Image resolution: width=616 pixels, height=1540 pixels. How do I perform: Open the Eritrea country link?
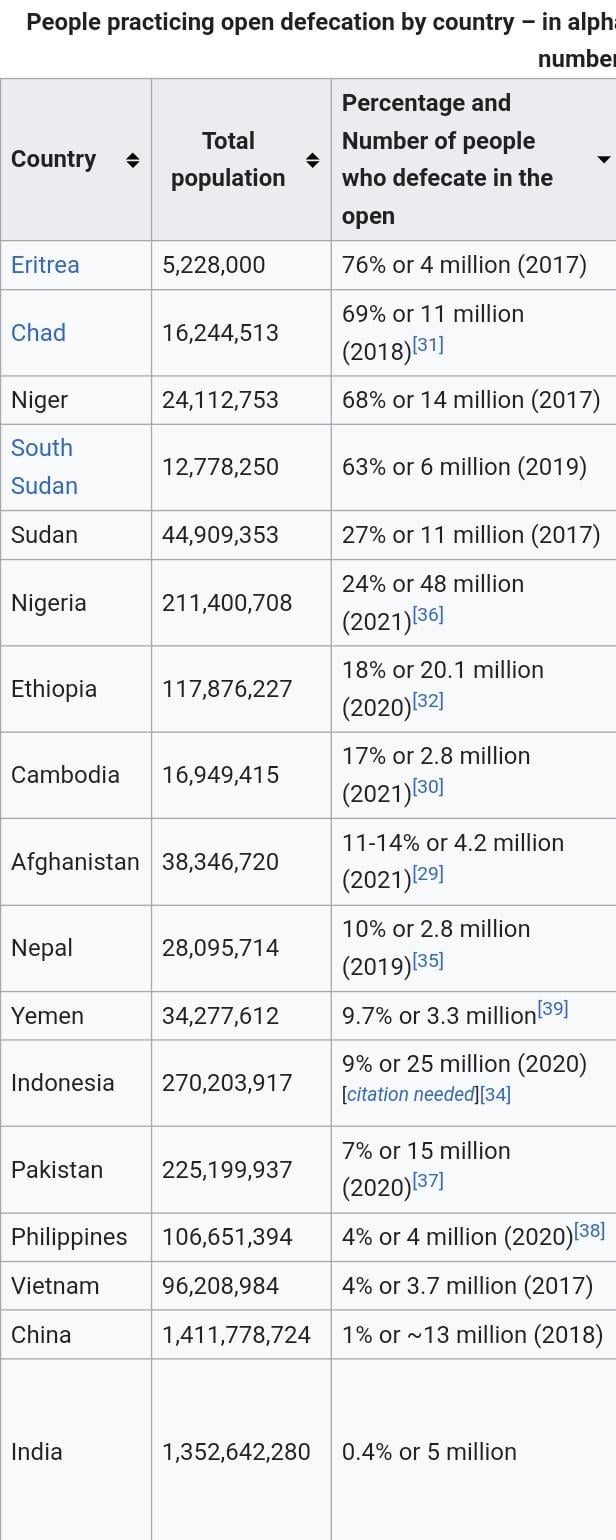click(x=45, y=265)
